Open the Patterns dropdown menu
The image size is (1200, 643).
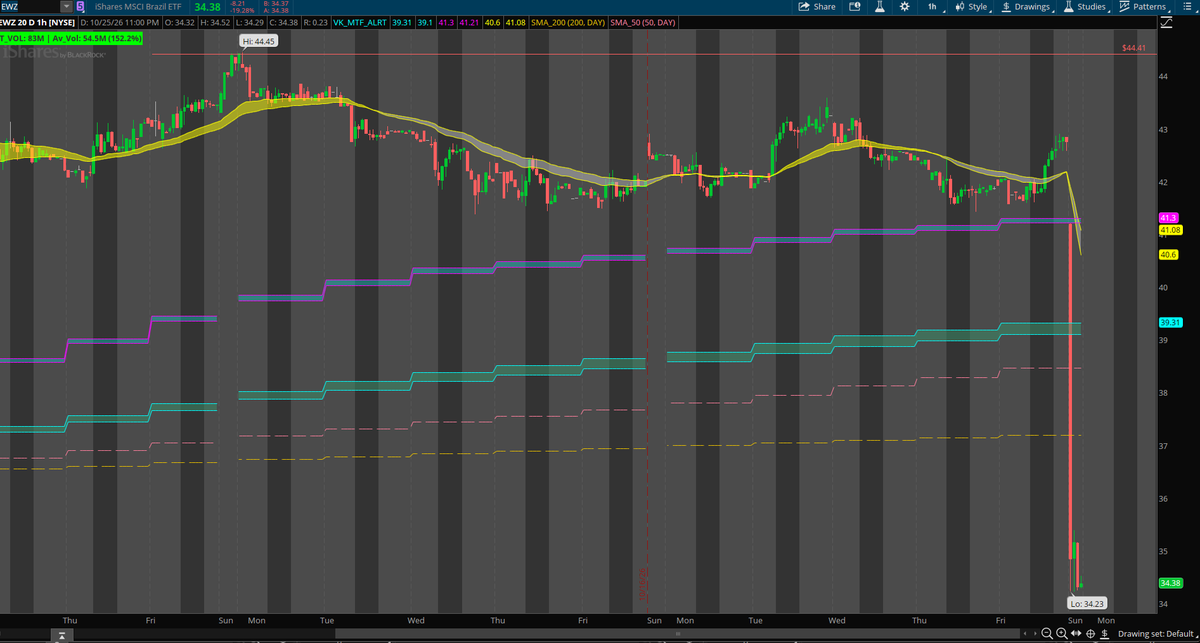pos(1144,7)
